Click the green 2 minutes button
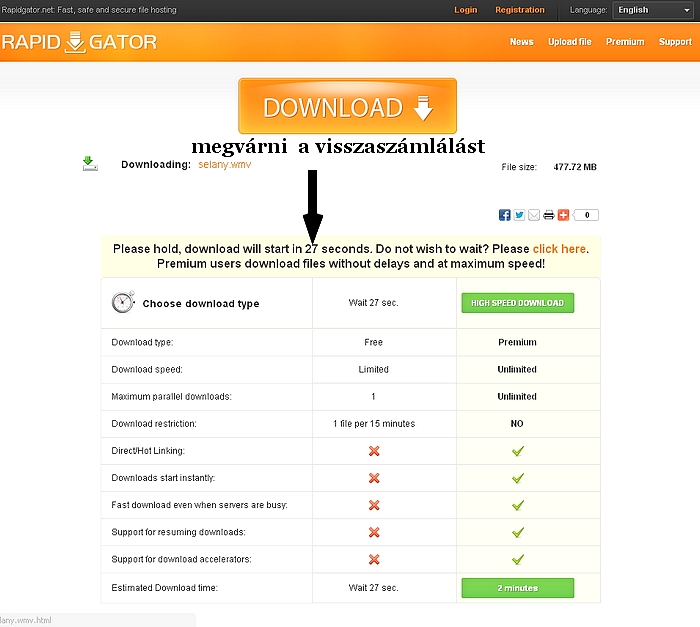Screen dimensions: 700x627 pyautogui.click(x=517, y=588)
